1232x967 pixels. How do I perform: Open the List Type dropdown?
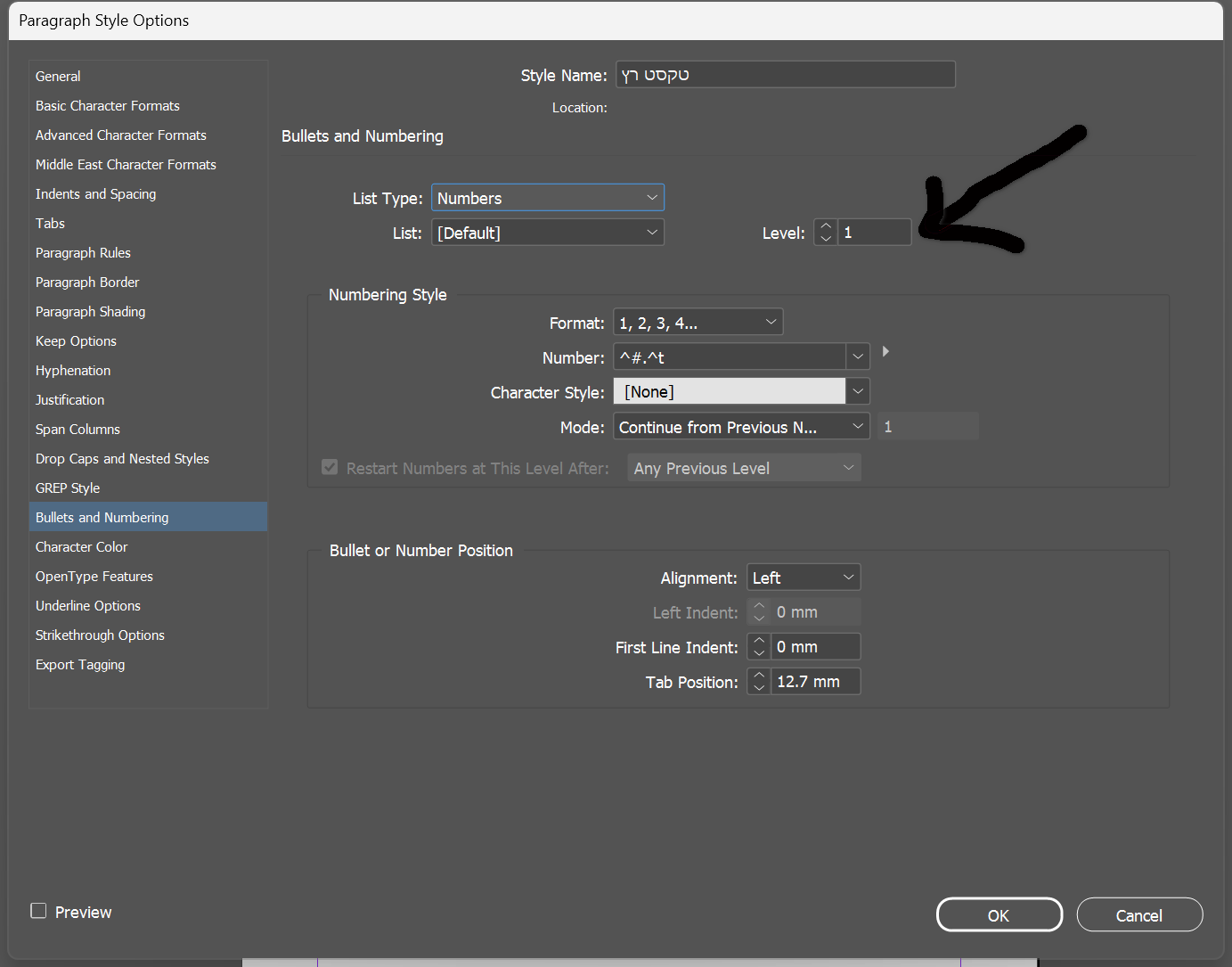548,198
